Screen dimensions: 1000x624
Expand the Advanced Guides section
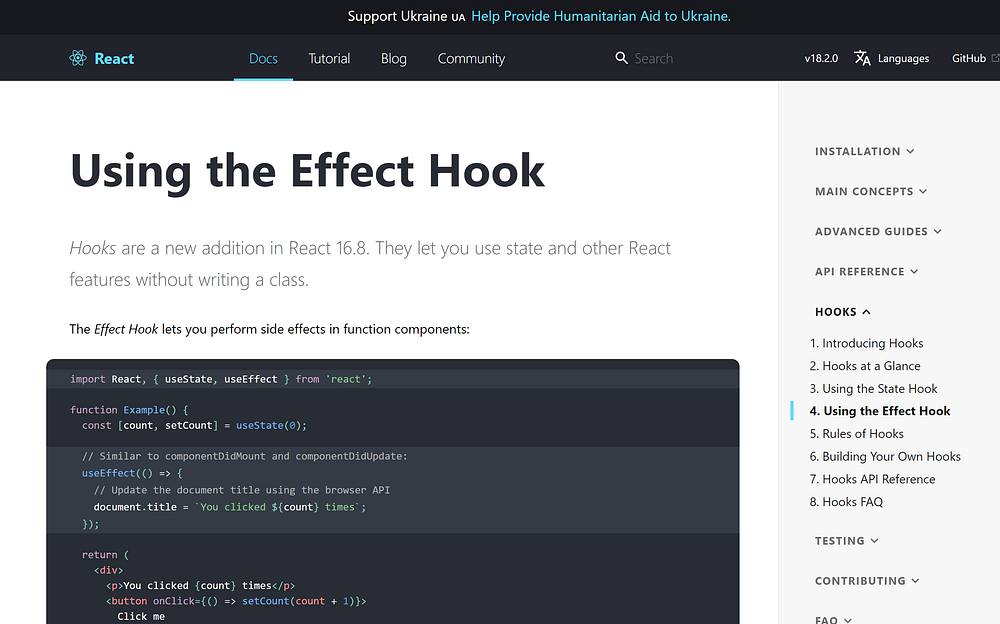pos(878,232)
